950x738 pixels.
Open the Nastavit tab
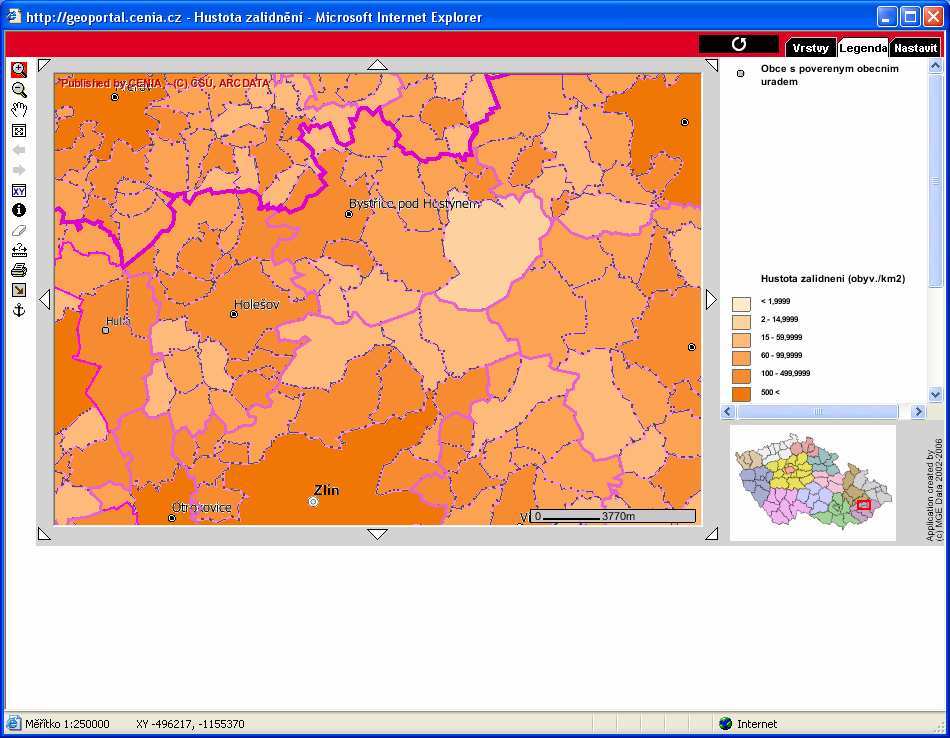[x=915, y=48]
